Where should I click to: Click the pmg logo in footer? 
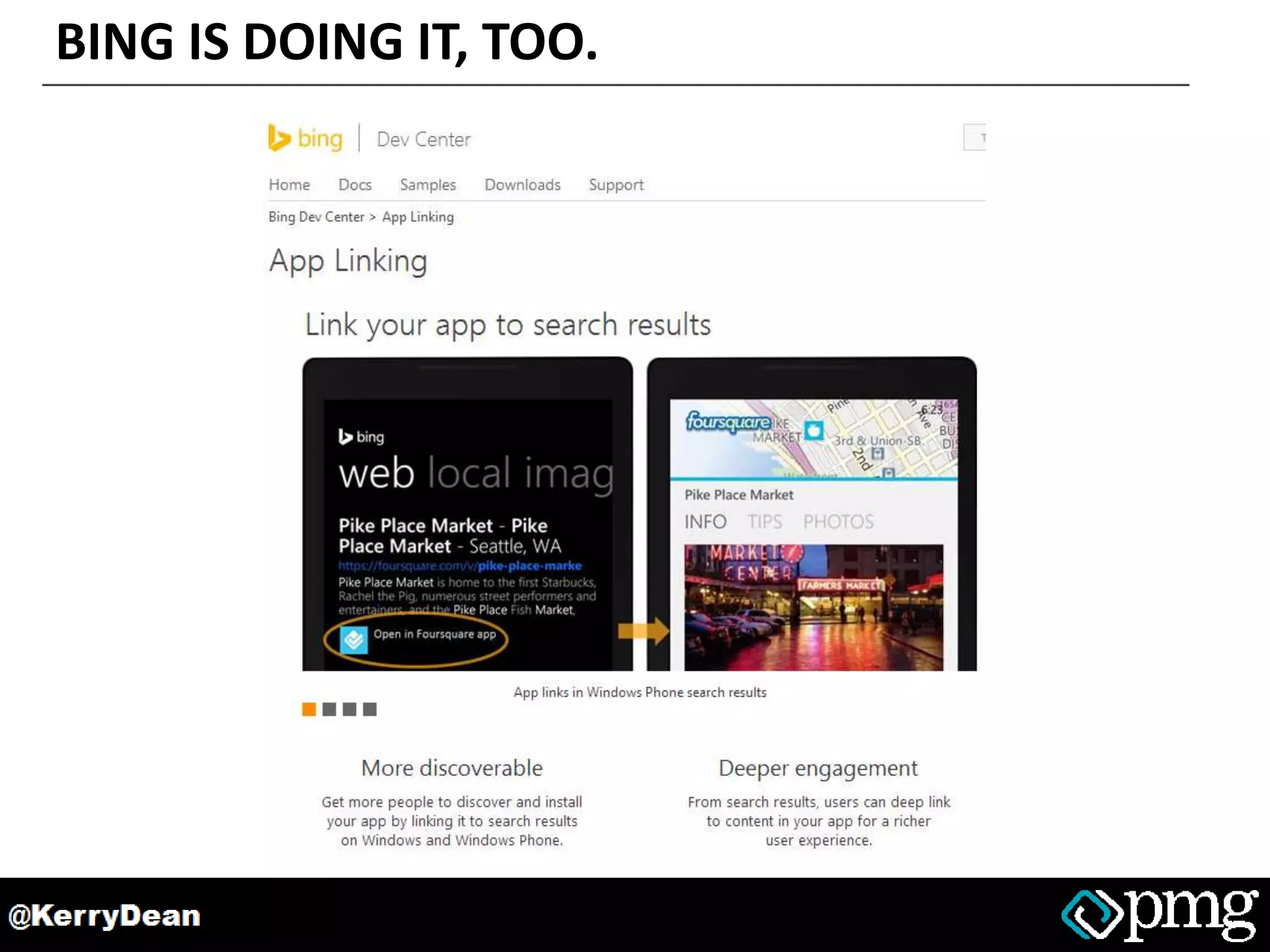coord(1160,915)
